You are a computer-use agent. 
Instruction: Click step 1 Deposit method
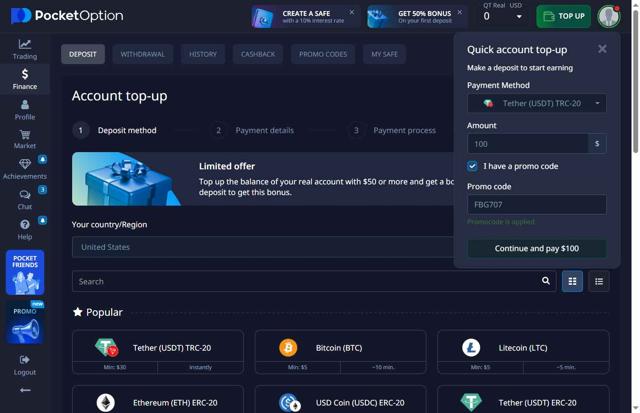115,131
